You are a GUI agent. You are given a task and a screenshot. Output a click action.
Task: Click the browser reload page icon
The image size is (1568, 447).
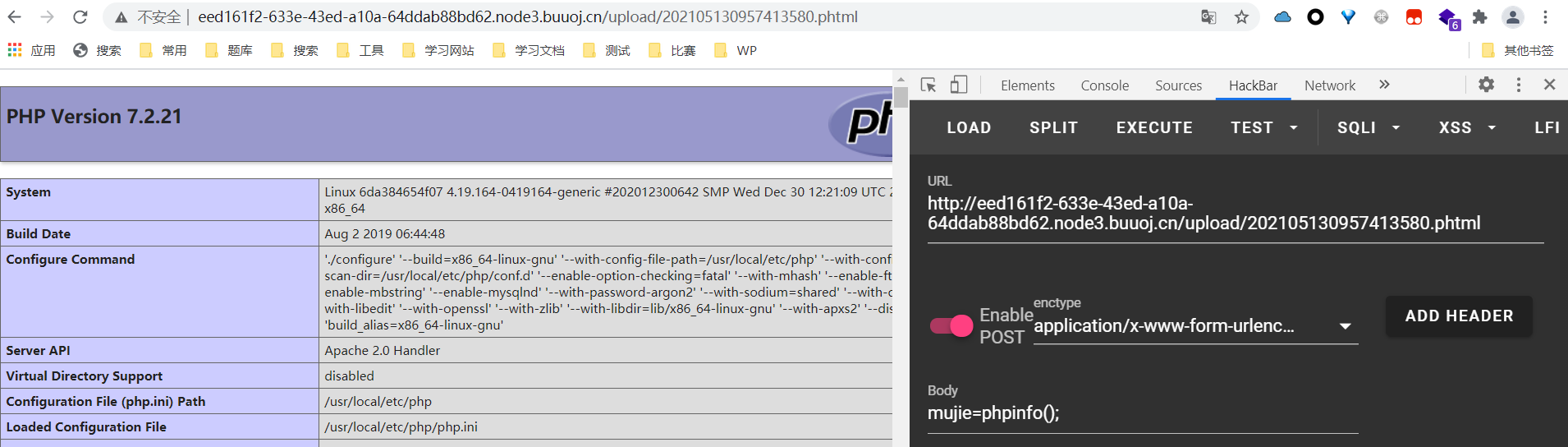pyautogui.click(x=80, y=17)
